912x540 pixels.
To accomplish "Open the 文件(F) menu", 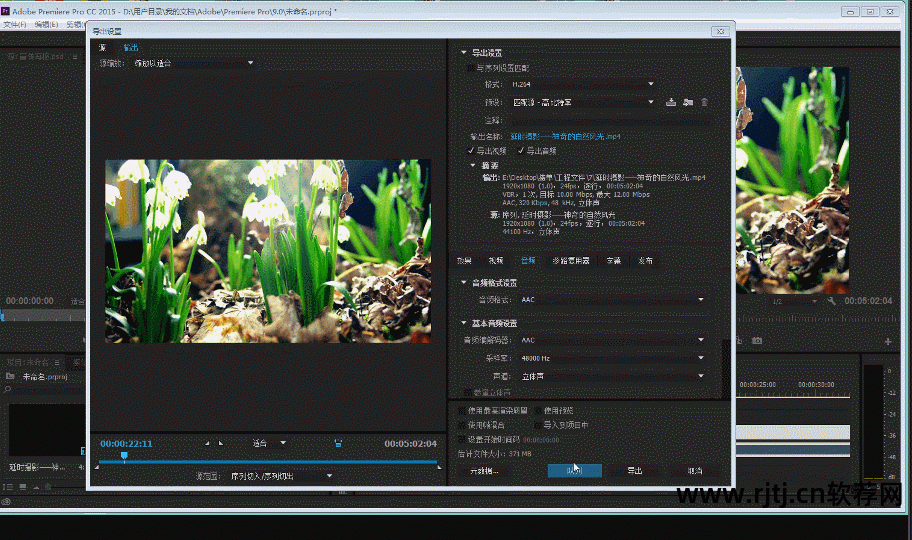I will pos(15,24).
